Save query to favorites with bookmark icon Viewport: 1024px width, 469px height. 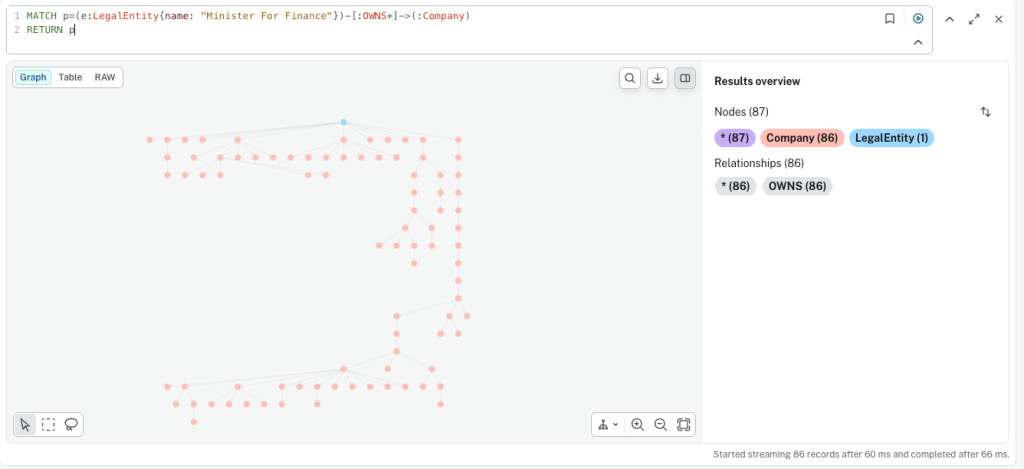coord(889,18)
